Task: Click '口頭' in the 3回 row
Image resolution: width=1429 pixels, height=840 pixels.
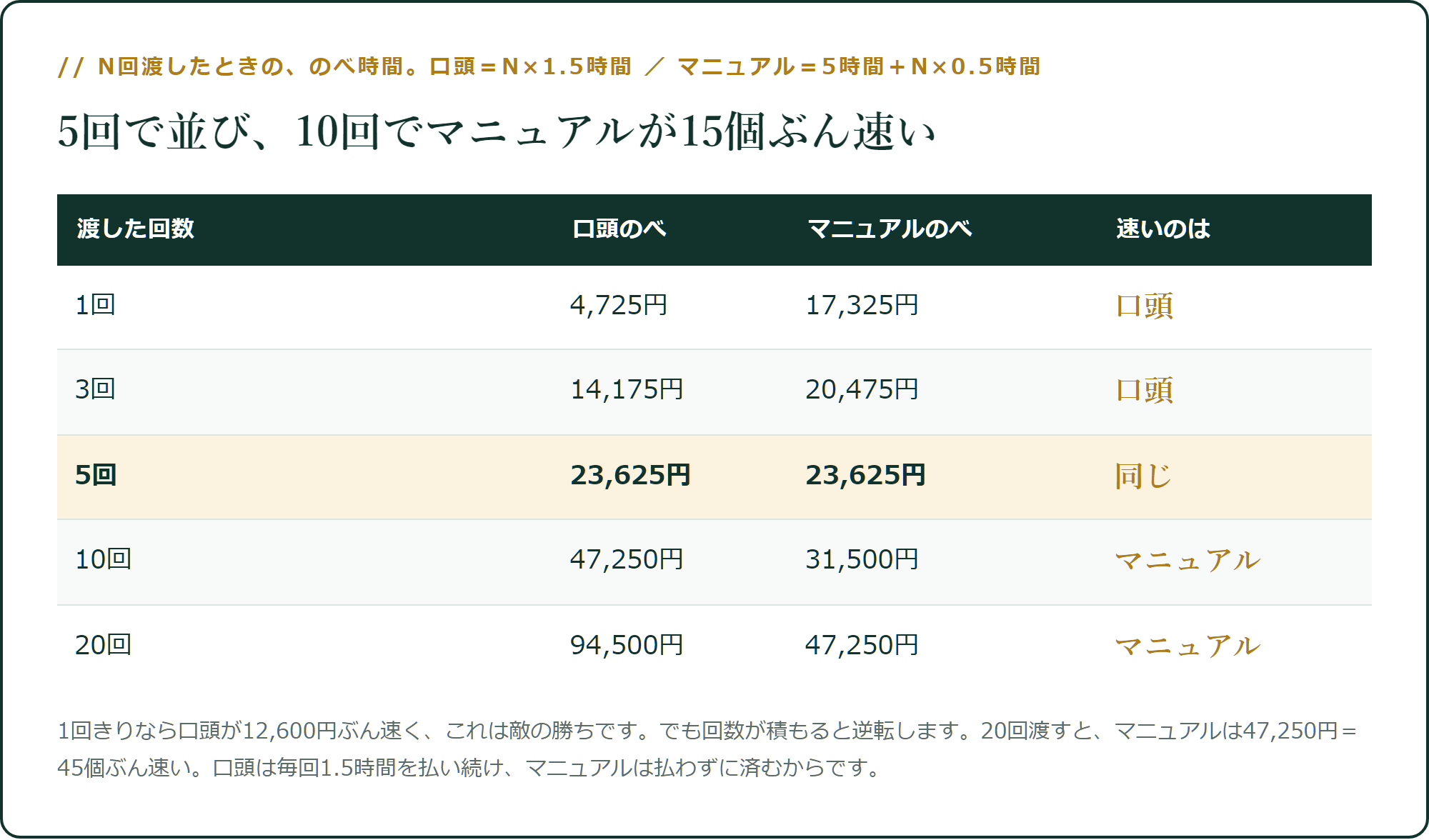Action: coord(1144,390)
